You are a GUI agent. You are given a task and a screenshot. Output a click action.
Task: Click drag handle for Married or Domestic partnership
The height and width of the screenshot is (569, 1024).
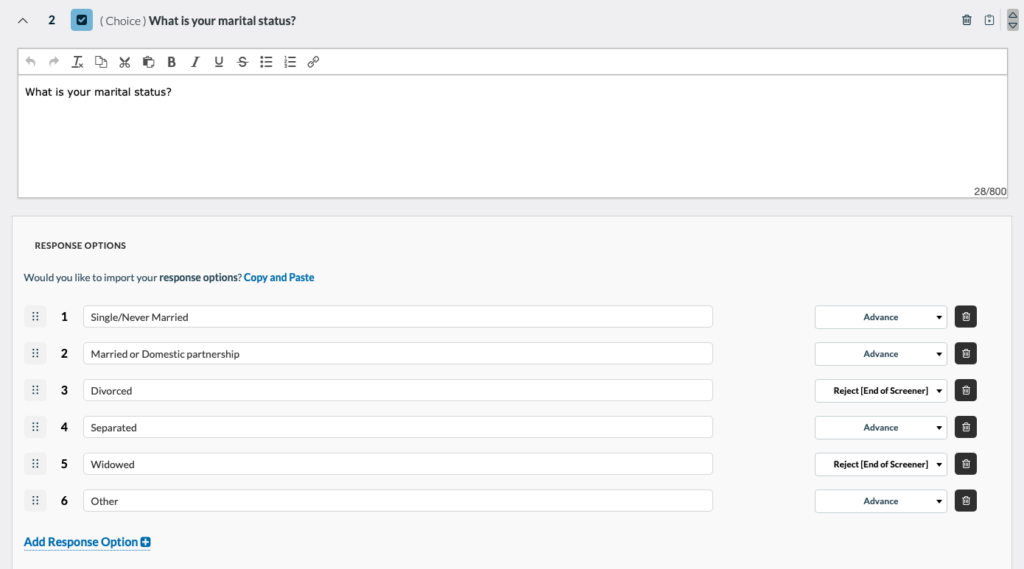click(x=35, y=353)
